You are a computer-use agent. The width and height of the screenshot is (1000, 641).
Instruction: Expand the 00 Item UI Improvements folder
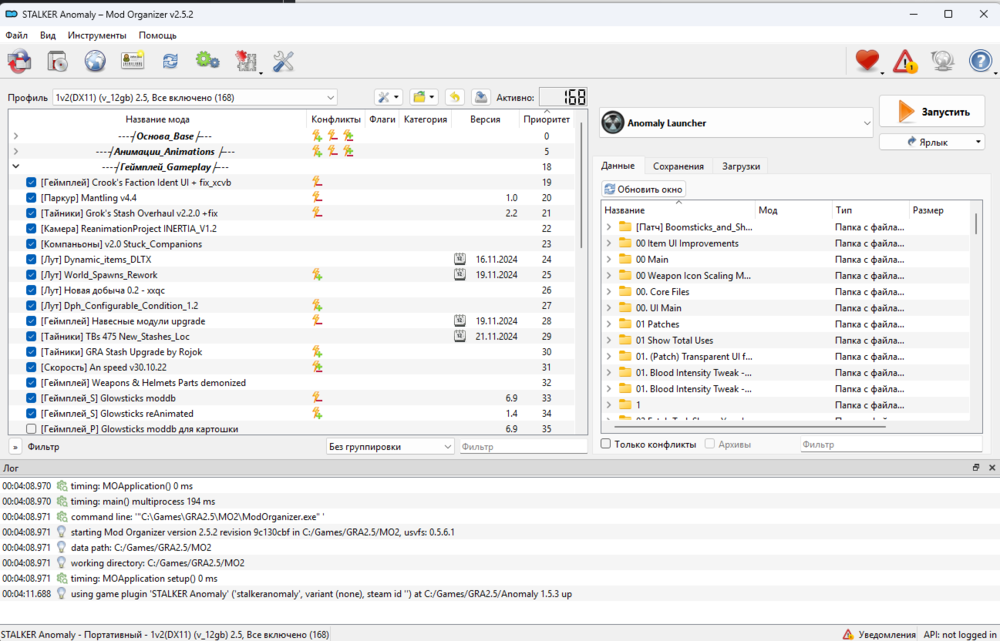coord(608,243)
